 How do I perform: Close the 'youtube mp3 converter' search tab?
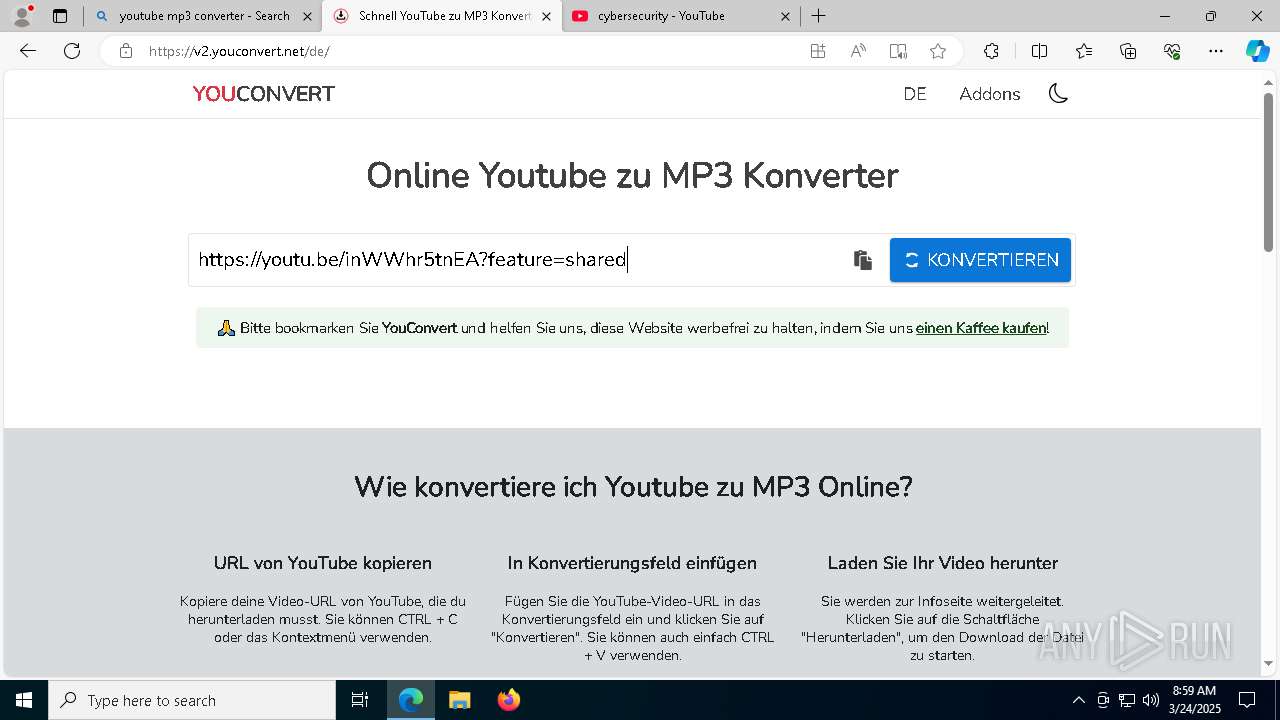(x=307, y=16)
